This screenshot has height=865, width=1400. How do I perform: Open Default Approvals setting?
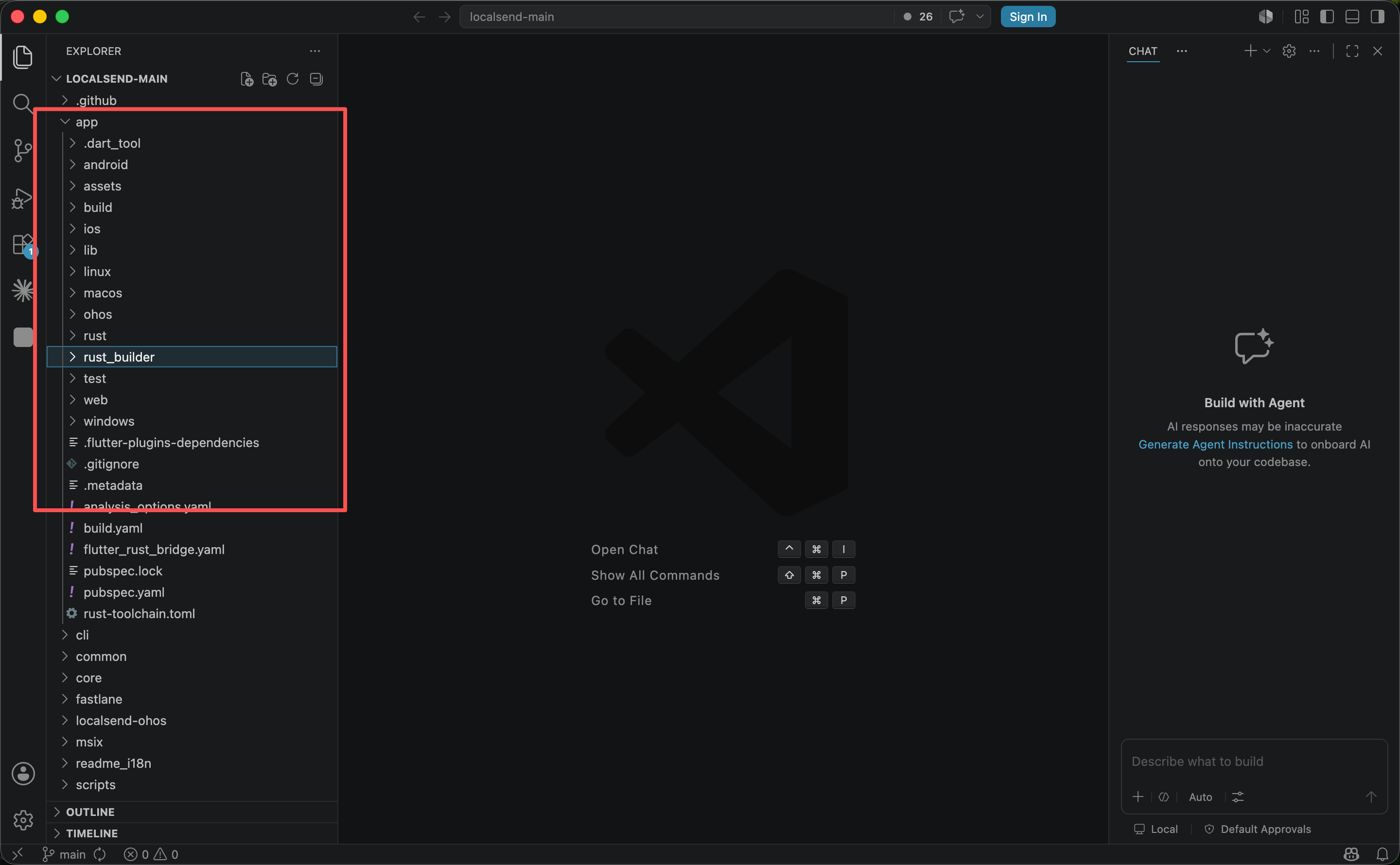(x=1257, y=829)
